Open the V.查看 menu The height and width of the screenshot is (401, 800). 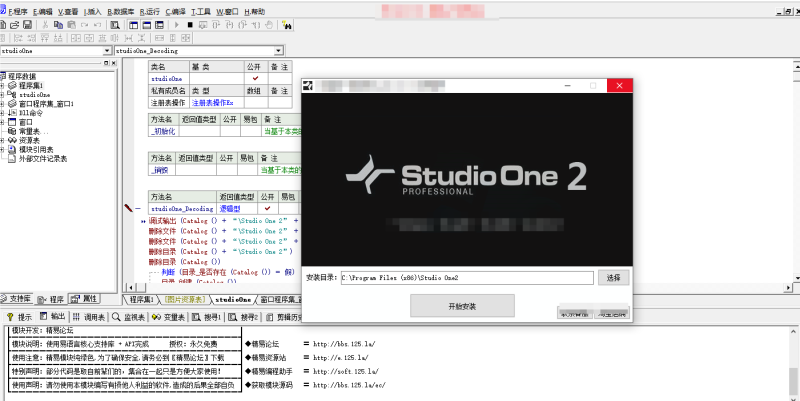(x=68, y=11)
